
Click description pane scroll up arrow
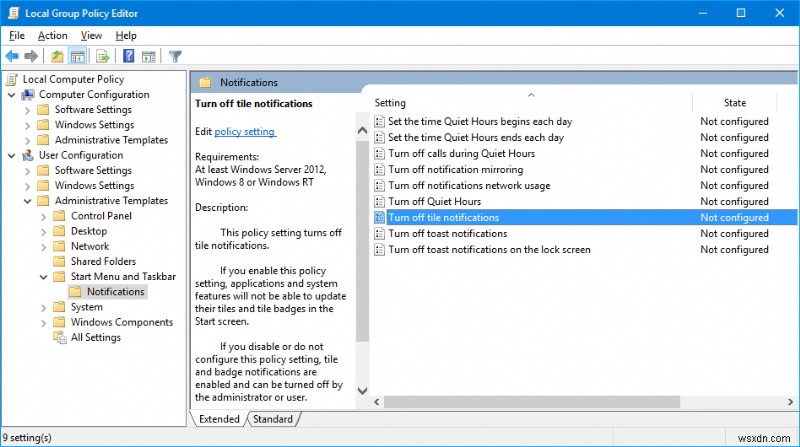click(x=362, y=131)
